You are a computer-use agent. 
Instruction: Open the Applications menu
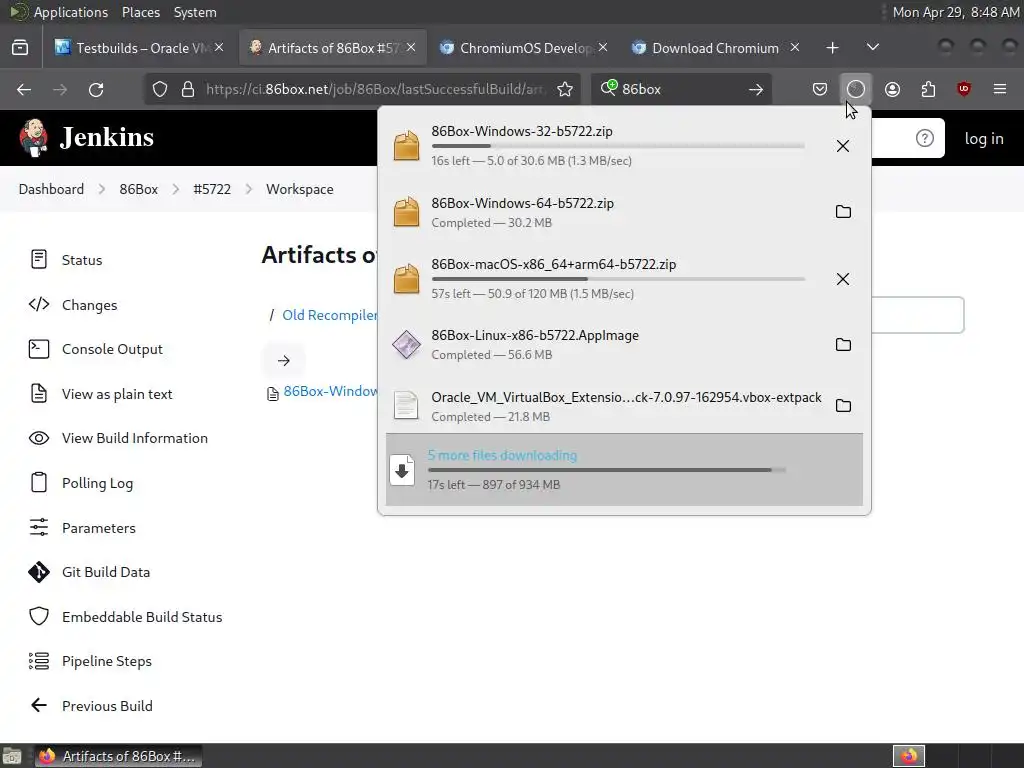click(x=71, y=12)
